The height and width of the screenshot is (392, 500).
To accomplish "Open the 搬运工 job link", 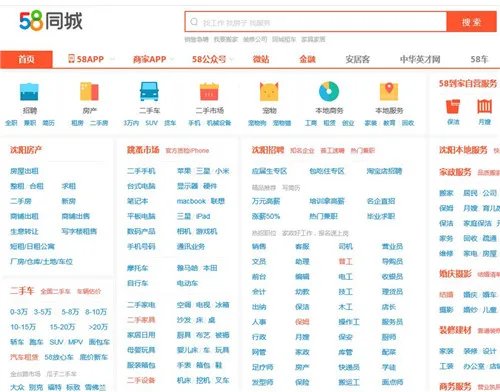I will tap(349, 382).
